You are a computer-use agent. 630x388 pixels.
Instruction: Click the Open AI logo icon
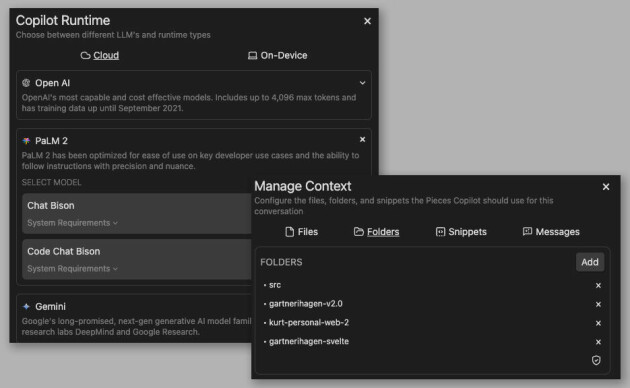(x=26, y=83)
